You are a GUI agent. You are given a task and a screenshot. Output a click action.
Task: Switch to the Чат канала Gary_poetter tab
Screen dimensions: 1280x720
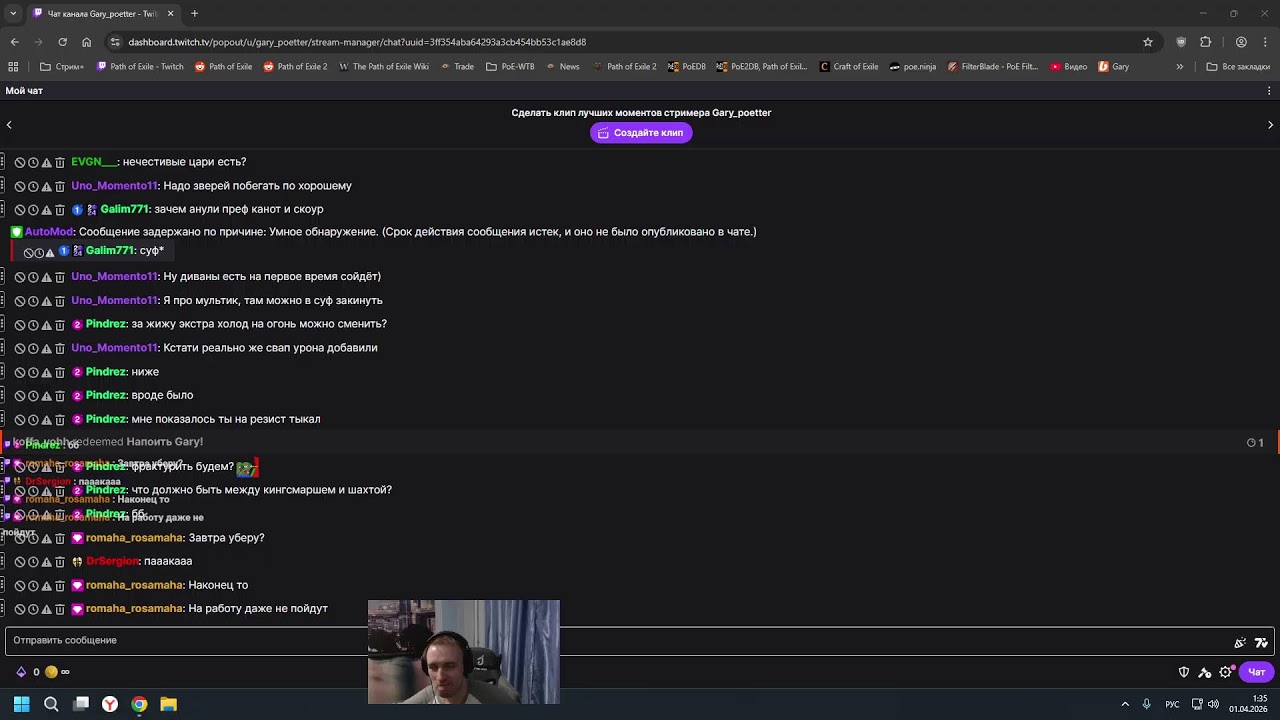pyautogui.click(x=104, y=14)
